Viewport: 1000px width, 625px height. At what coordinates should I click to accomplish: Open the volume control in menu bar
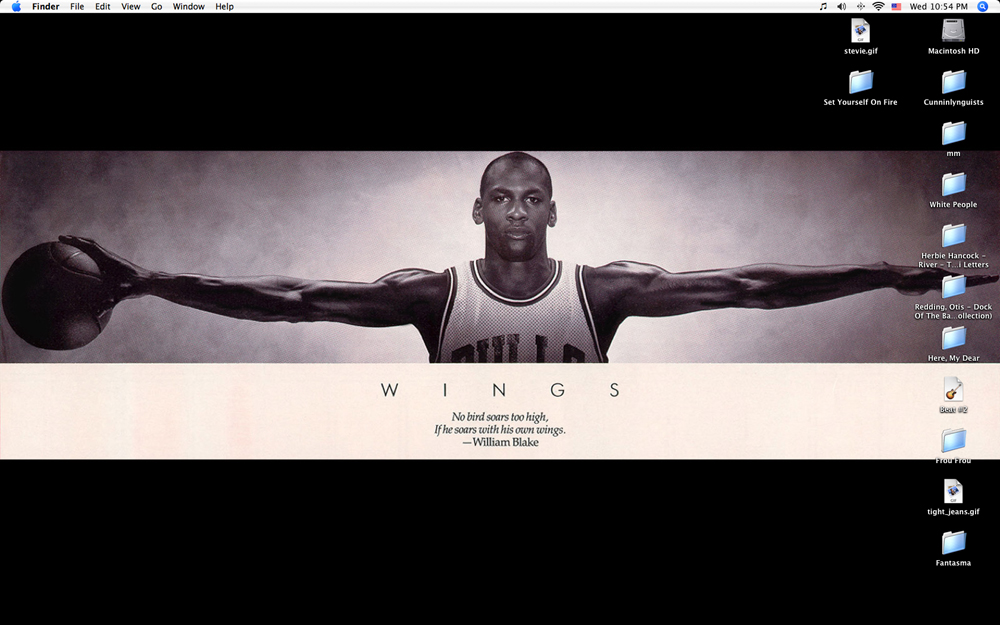(x=841, y=6)
